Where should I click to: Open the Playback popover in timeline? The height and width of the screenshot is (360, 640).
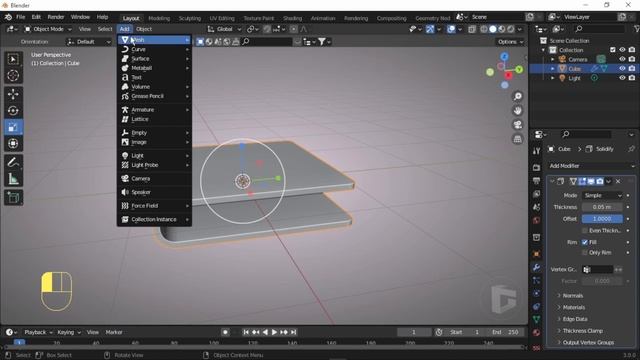(x=38, y=332)
